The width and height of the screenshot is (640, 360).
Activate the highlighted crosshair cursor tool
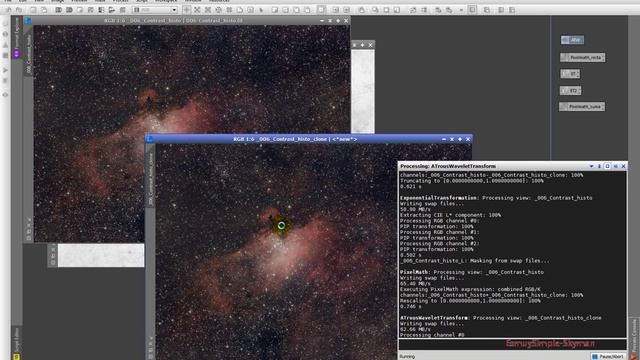tap(187, 9)
